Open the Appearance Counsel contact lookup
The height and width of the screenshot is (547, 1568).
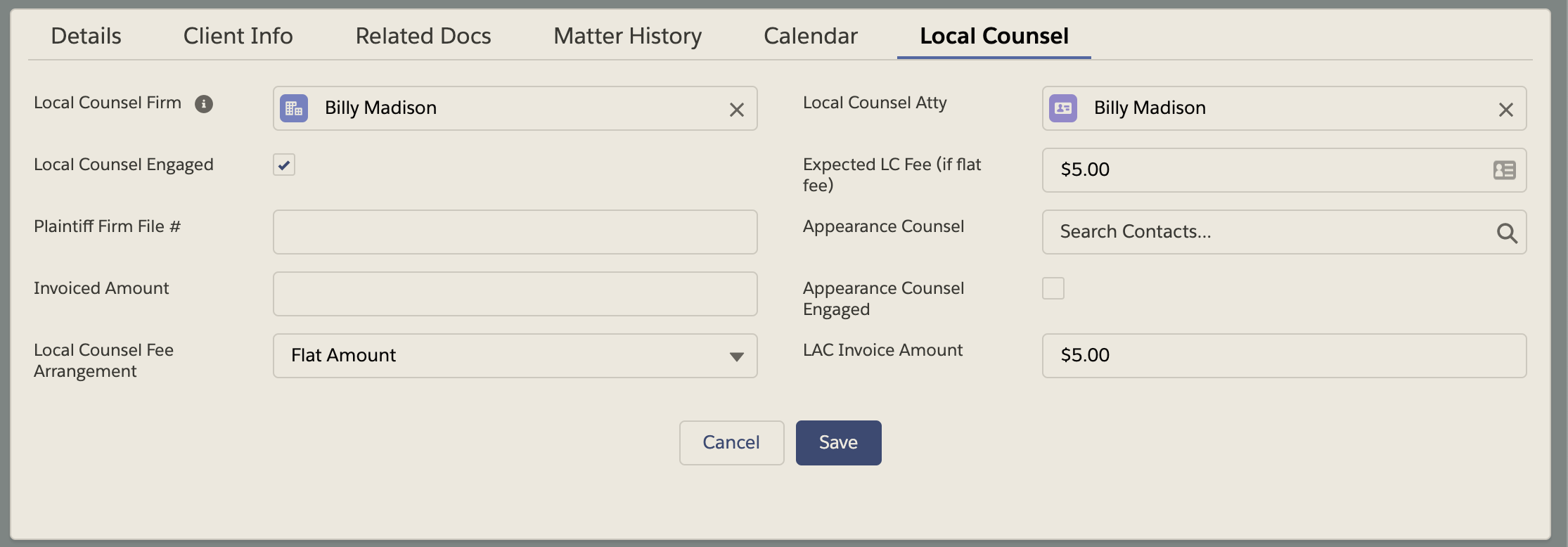point(1266,232)
